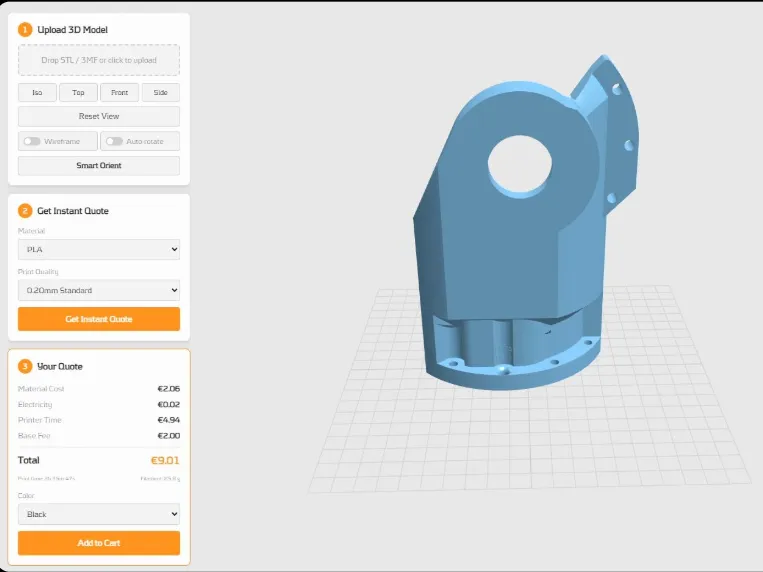
Task: Toggle the Wireframe switch
Action: click(x=32, y=141)
